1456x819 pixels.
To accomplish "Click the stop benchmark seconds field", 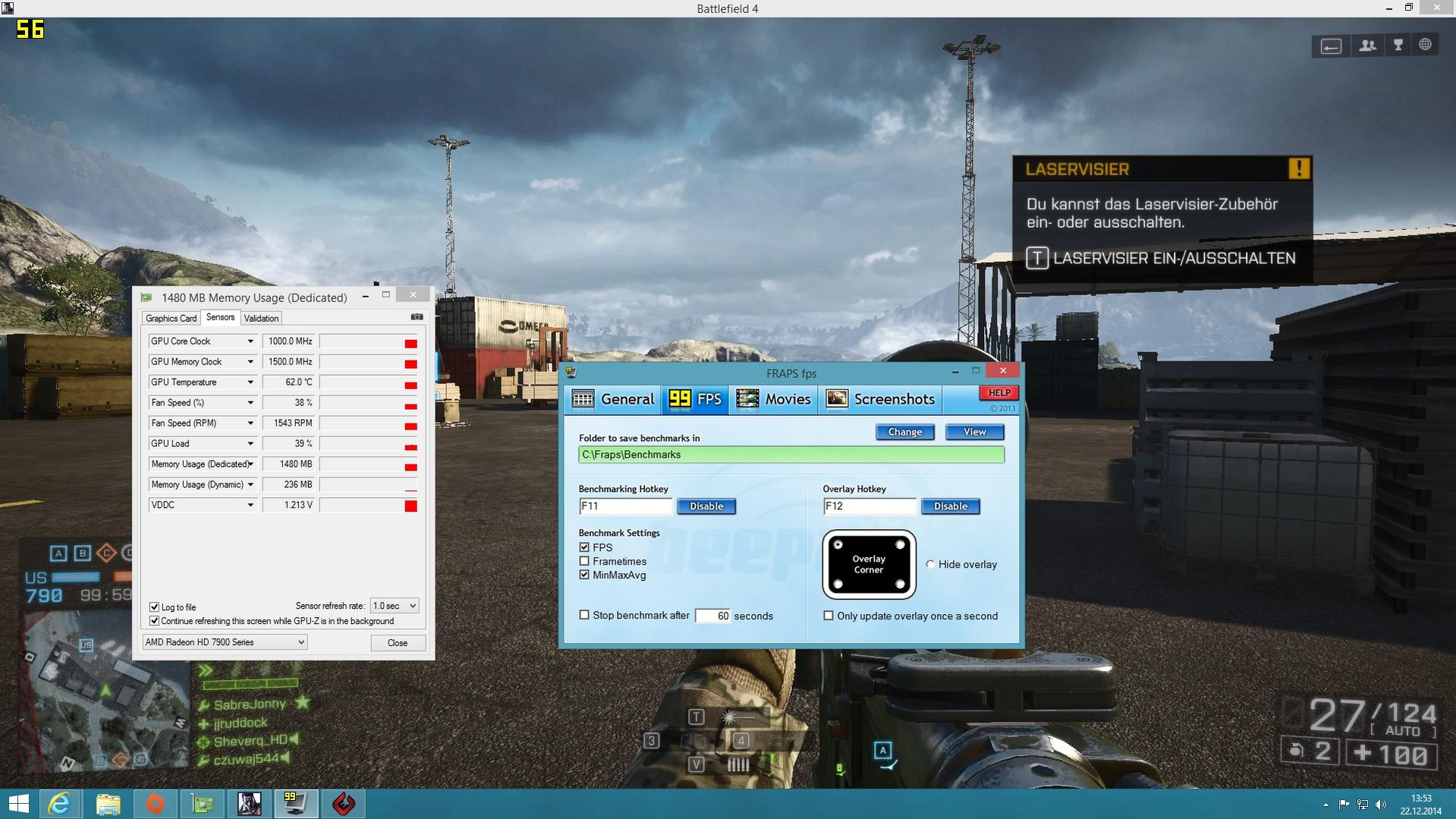I will point(712,616).
